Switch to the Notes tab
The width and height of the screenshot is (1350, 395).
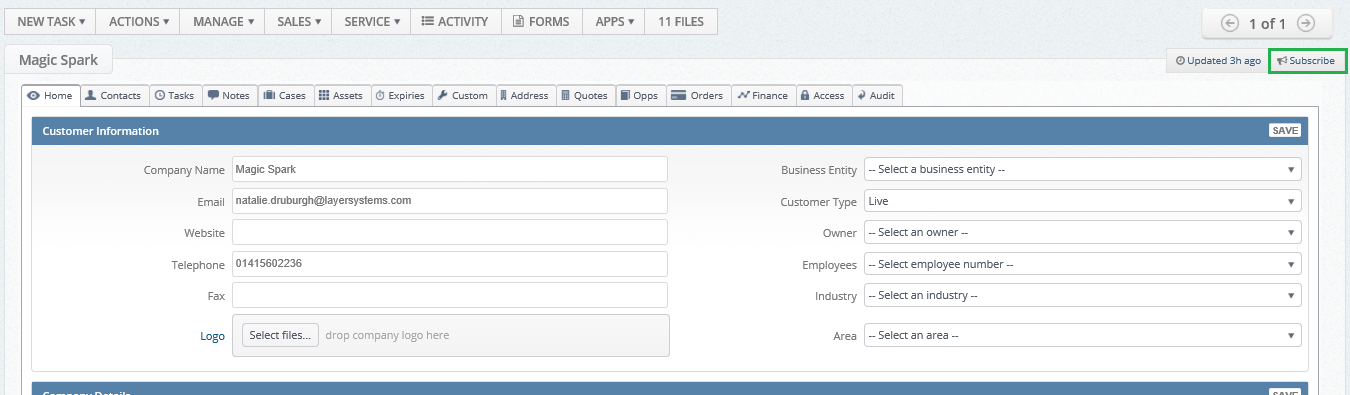click(x=229, y=95)
